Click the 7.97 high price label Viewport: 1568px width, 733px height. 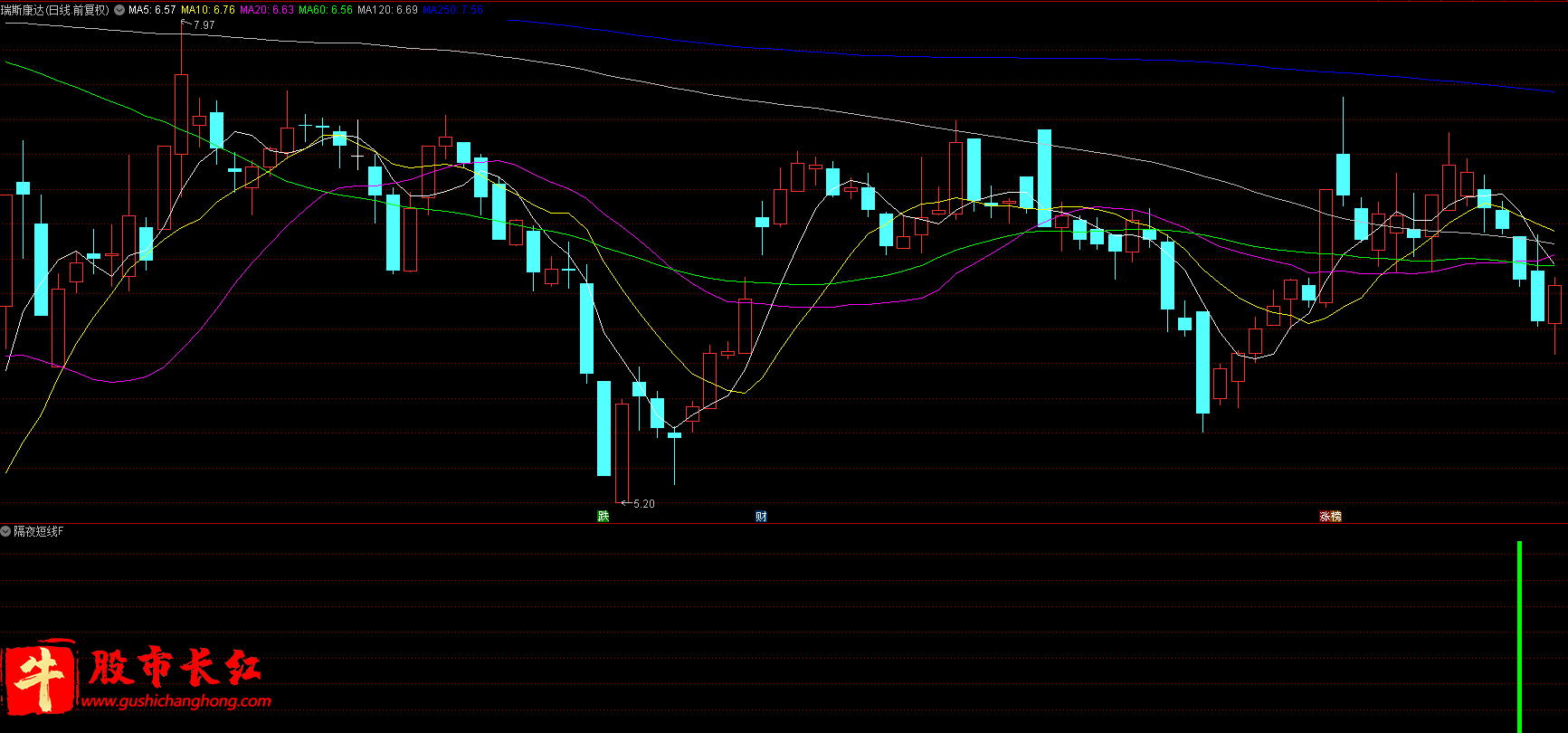pos(204,25)
